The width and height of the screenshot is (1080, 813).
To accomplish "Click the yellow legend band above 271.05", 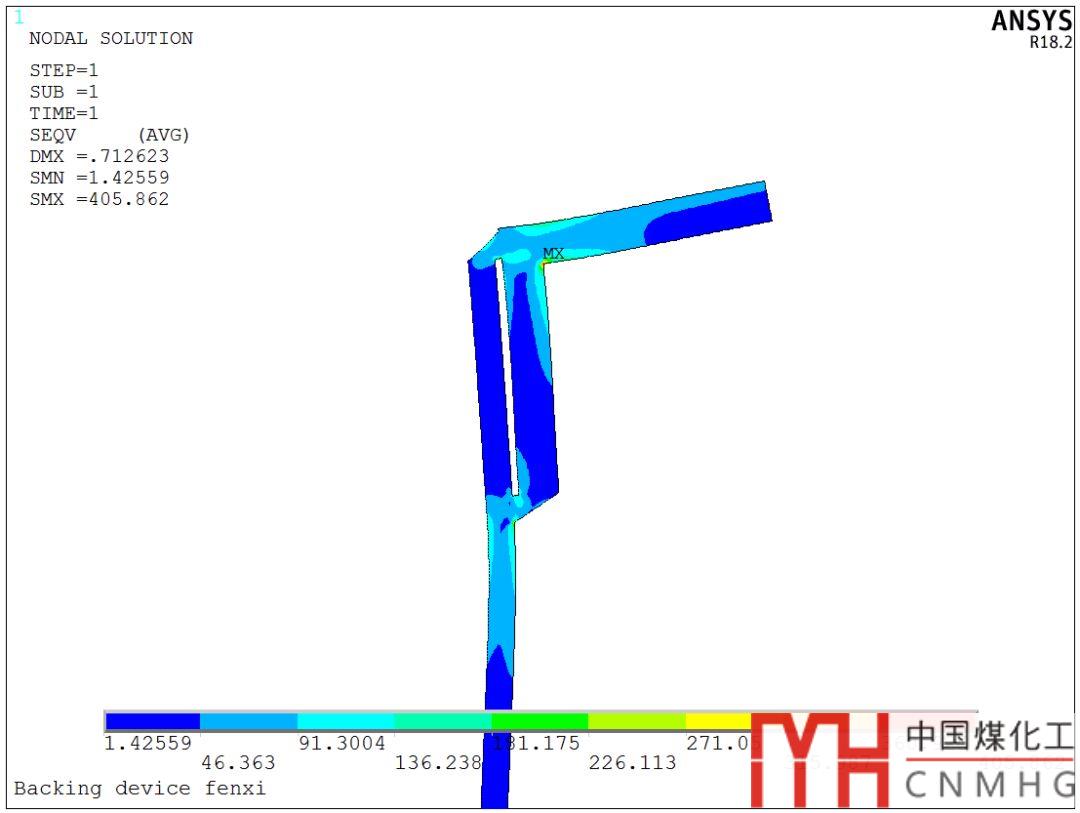I will 718,721.
